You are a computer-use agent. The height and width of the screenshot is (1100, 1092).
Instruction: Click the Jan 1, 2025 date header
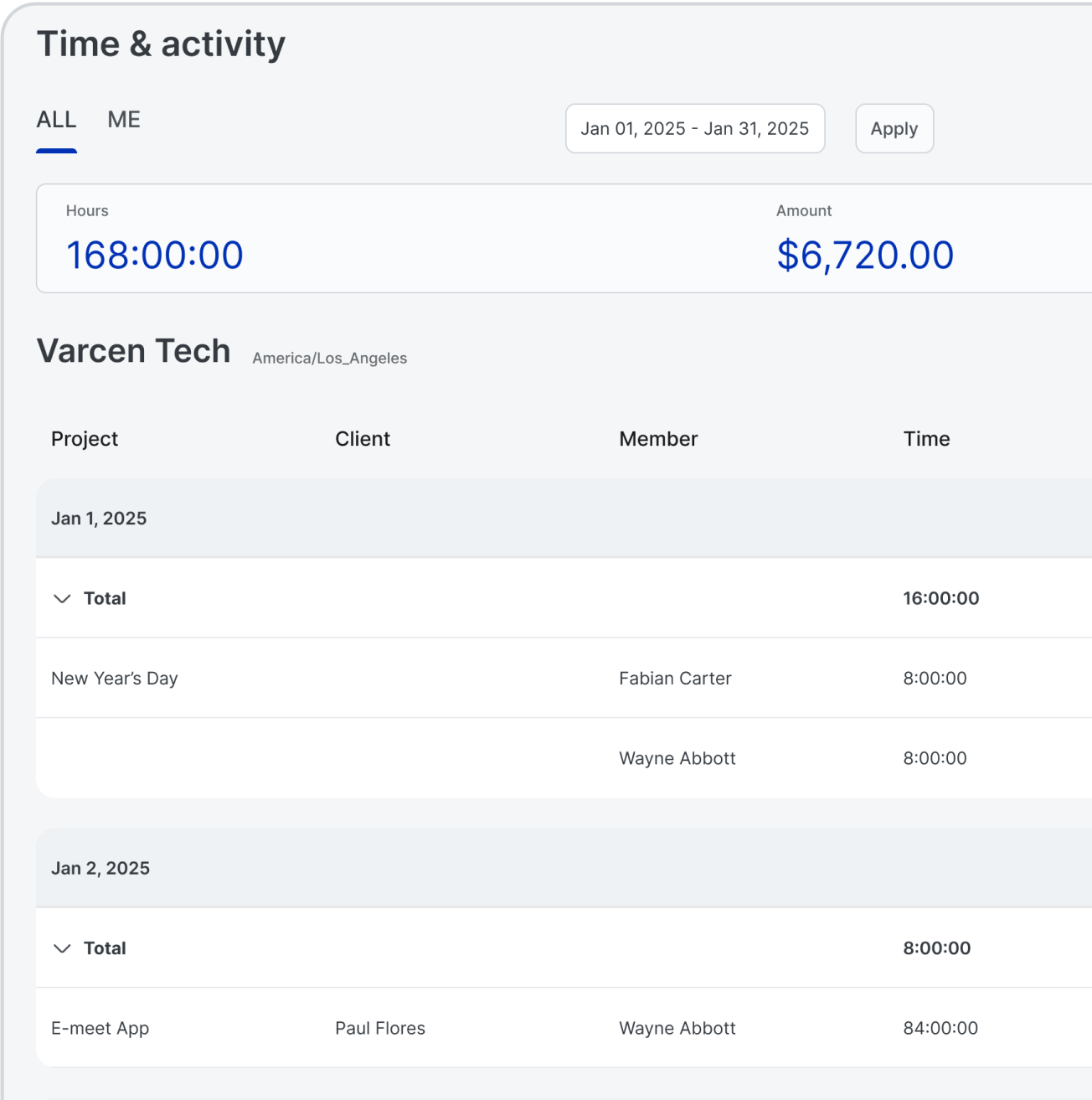tap(99, 519)
